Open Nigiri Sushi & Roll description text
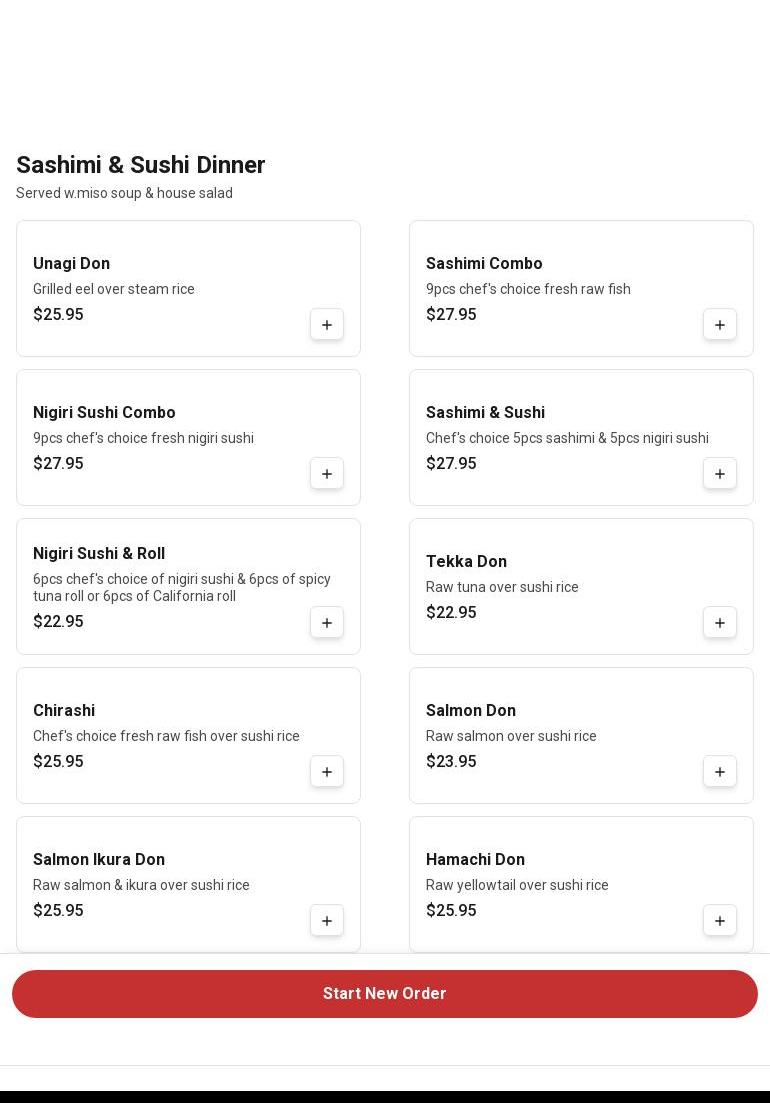The width and height of the screenshot is (770, 1103). [182, 588]
